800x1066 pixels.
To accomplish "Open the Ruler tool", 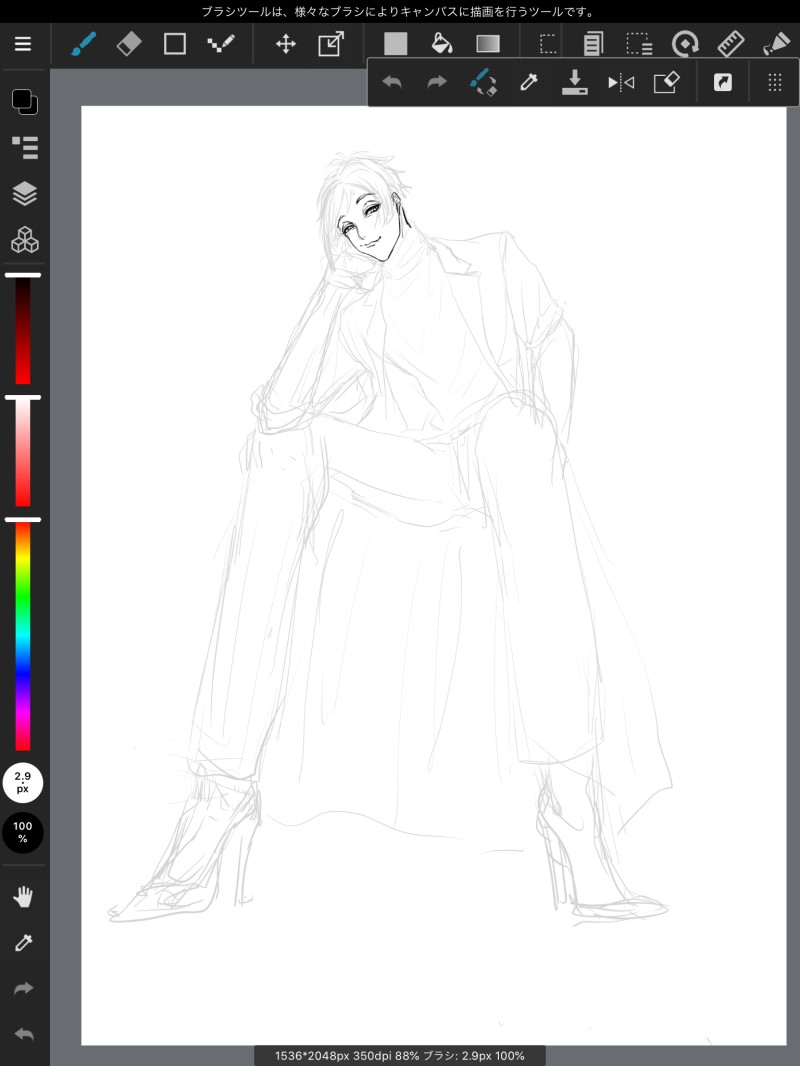I will point(732,44).
